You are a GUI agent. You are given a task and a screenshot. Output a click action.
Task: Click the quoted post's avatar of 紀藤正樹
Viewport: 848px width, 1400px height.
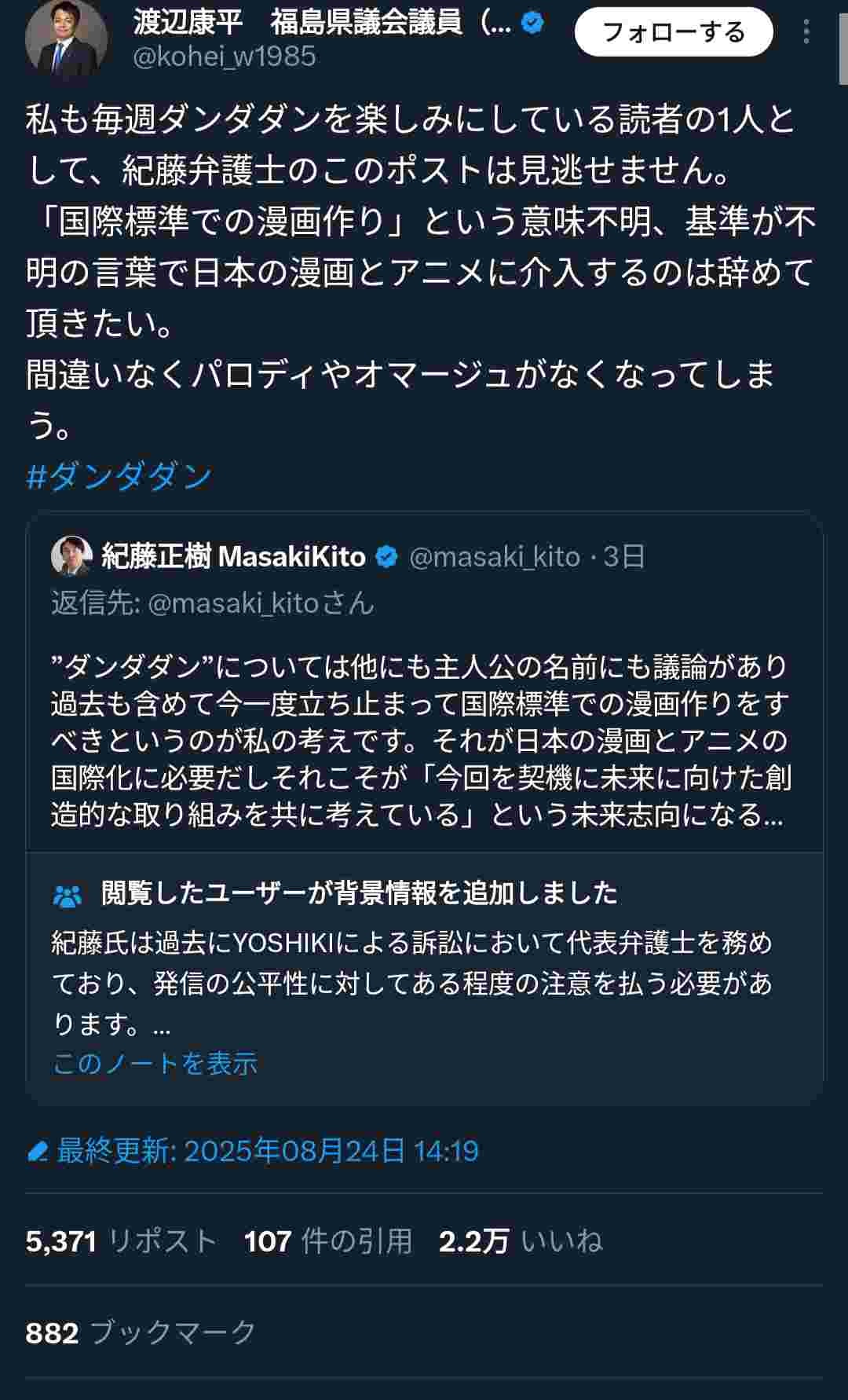click(x=71, y=556)
